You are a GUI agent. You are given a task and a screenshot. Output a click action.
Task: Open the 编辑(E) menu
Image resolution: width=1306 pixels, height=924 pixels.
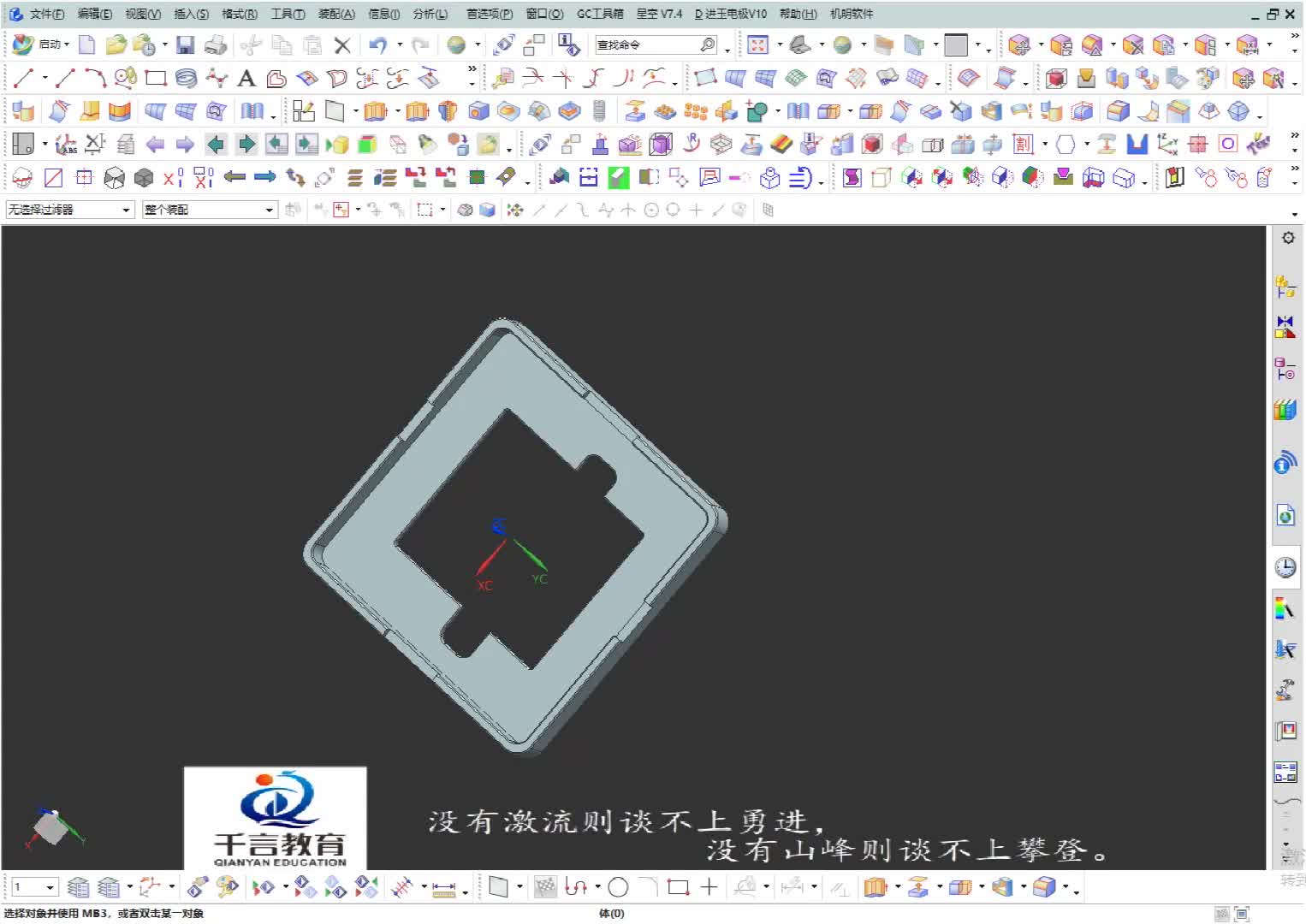[94, 14]
